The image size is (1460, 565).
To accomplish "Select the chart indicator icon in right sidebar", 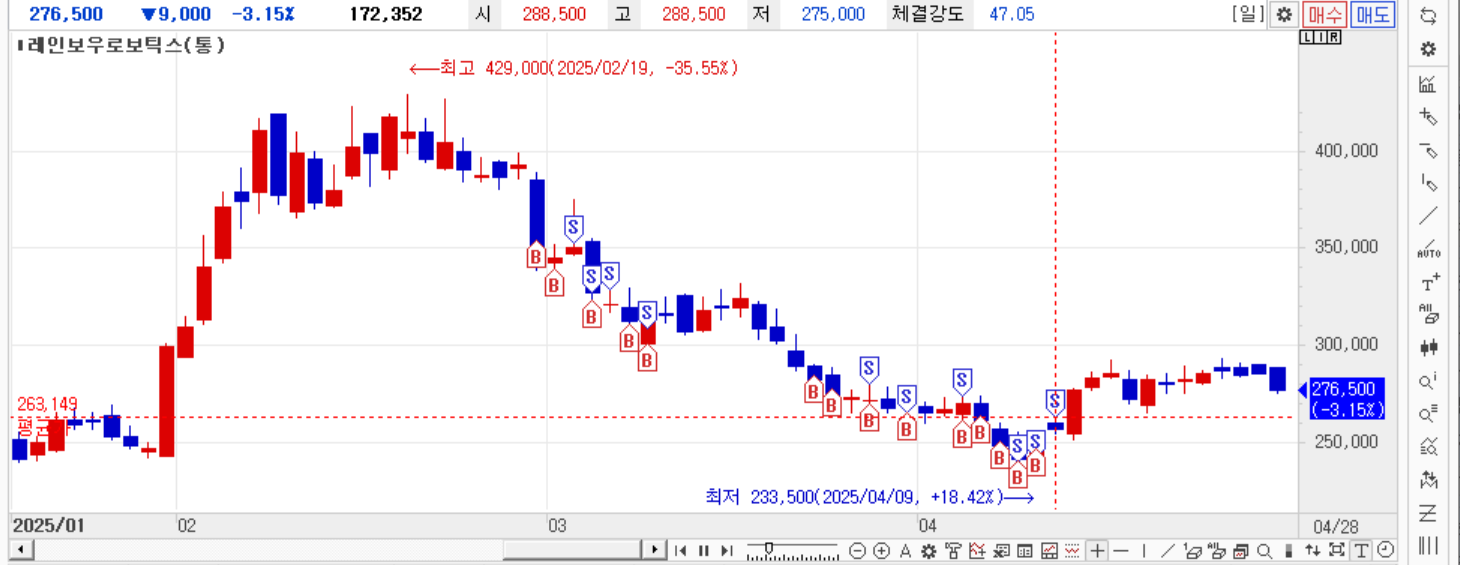I will tap(1429, 84).
